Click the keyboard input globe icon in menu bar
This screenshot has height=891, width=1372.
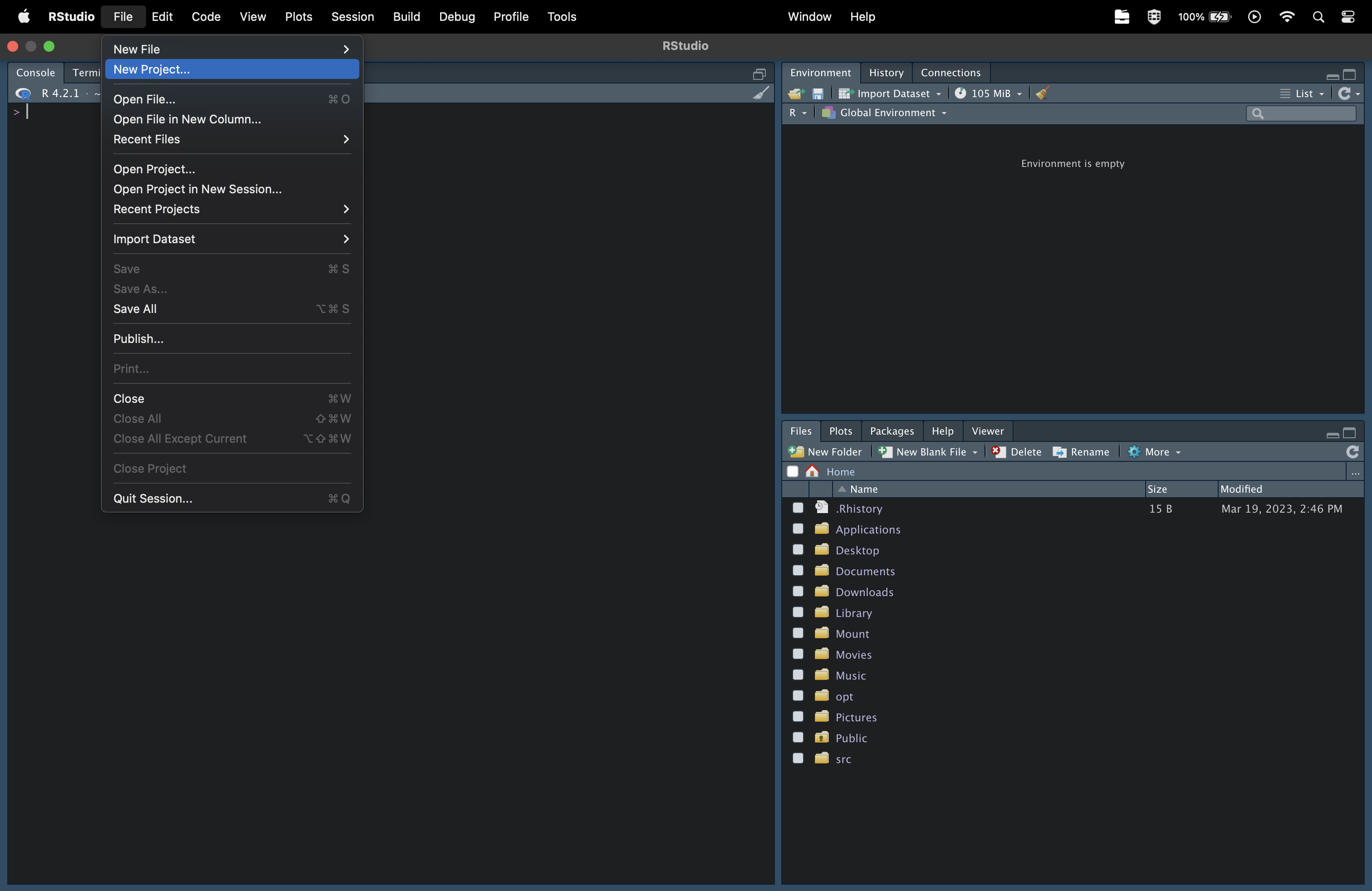tap(1153, 17)
